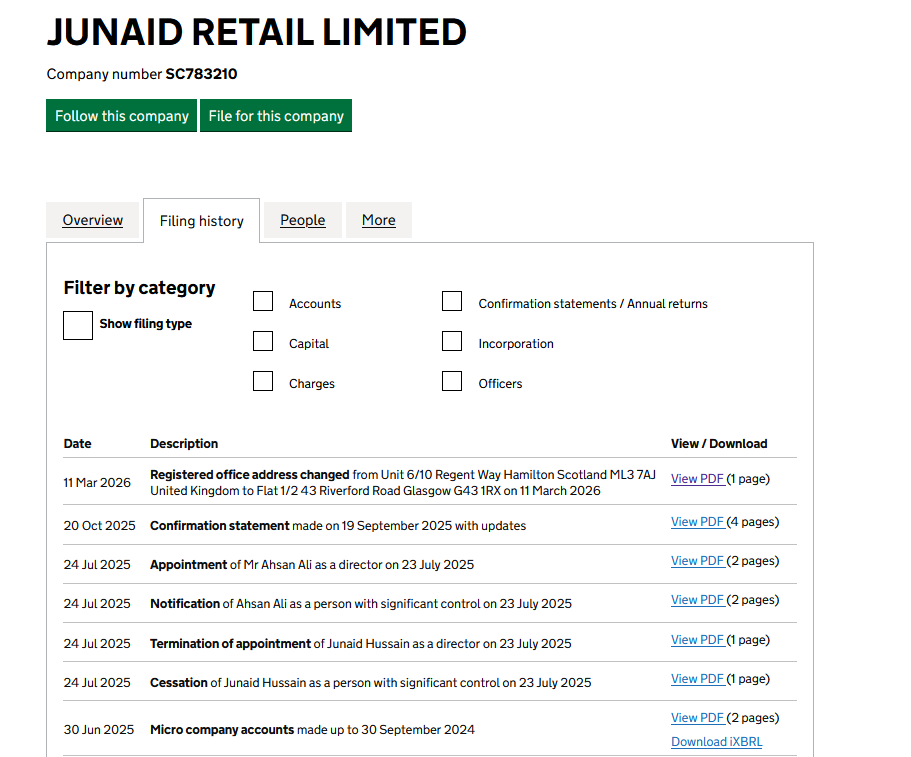Screen dimensions: 911x757
Task: Tick Confirmation statements / Annual returns checkbox
Action: (x=452, y=302)
